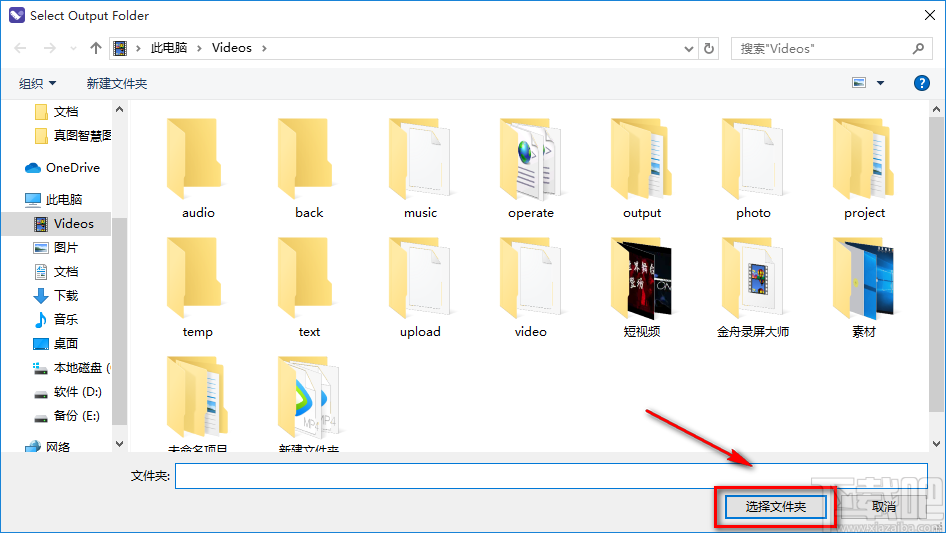
Task: Select 网络 in navigation pane
Action: click(48, 447)
